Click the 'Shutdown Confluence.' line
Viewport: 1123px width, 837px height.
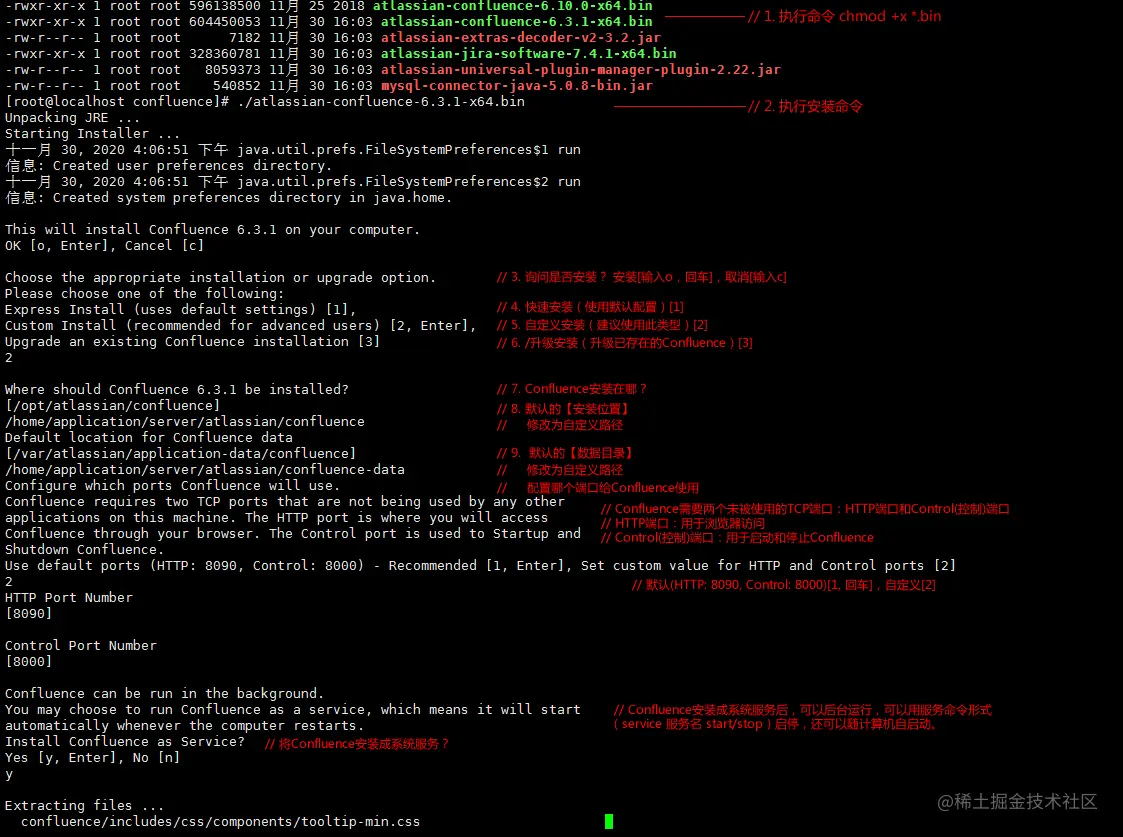pos(85,549)
